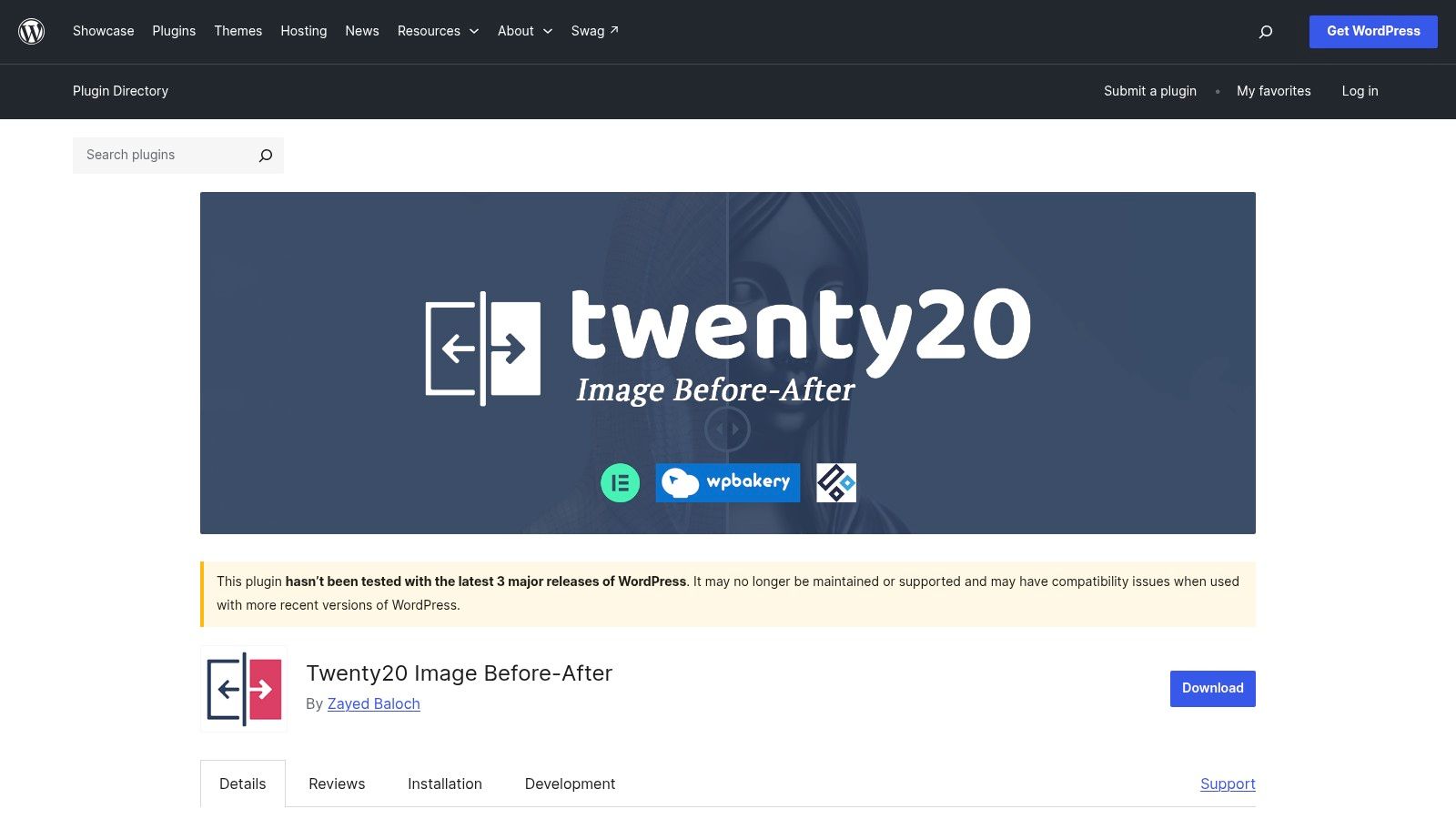Switch to the Installation tab
The image size is (1456, 819).
[x=445, y=784]
